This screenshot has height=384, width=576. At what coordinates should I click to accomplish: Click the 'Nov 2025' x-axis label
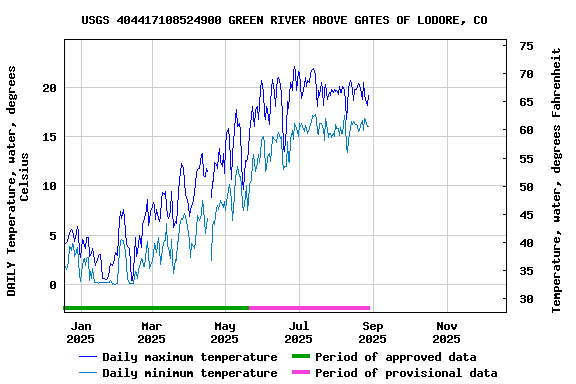(446, 332)
